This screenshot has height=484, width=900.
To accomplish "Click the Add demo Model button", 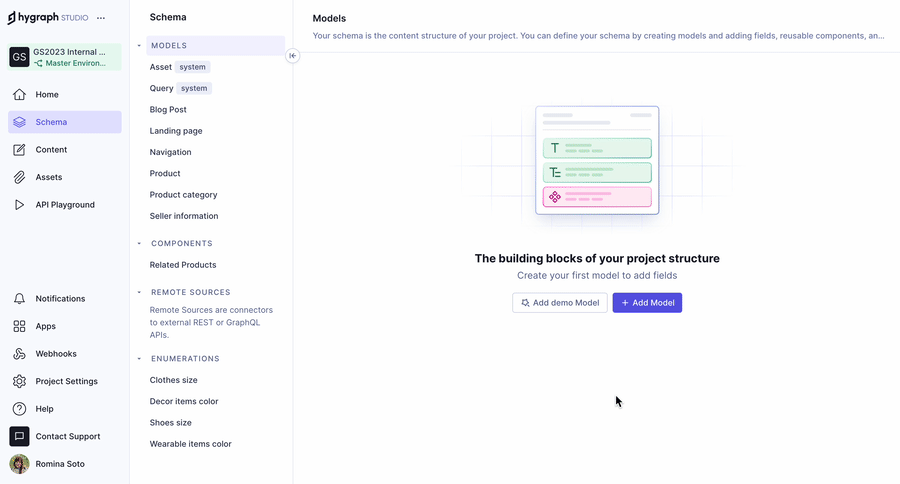I will [x=559, y=303].
